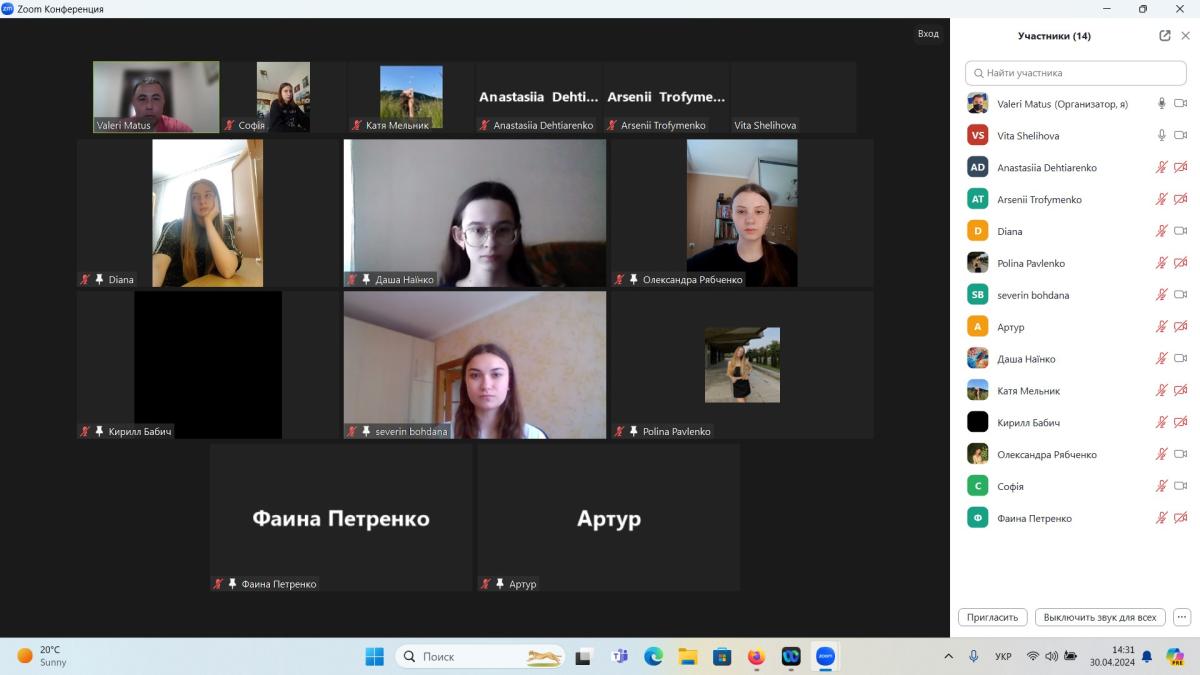Select Даша Наїнко in participants list
This screenshot has width=1200, height=675.
(1075, 359)
